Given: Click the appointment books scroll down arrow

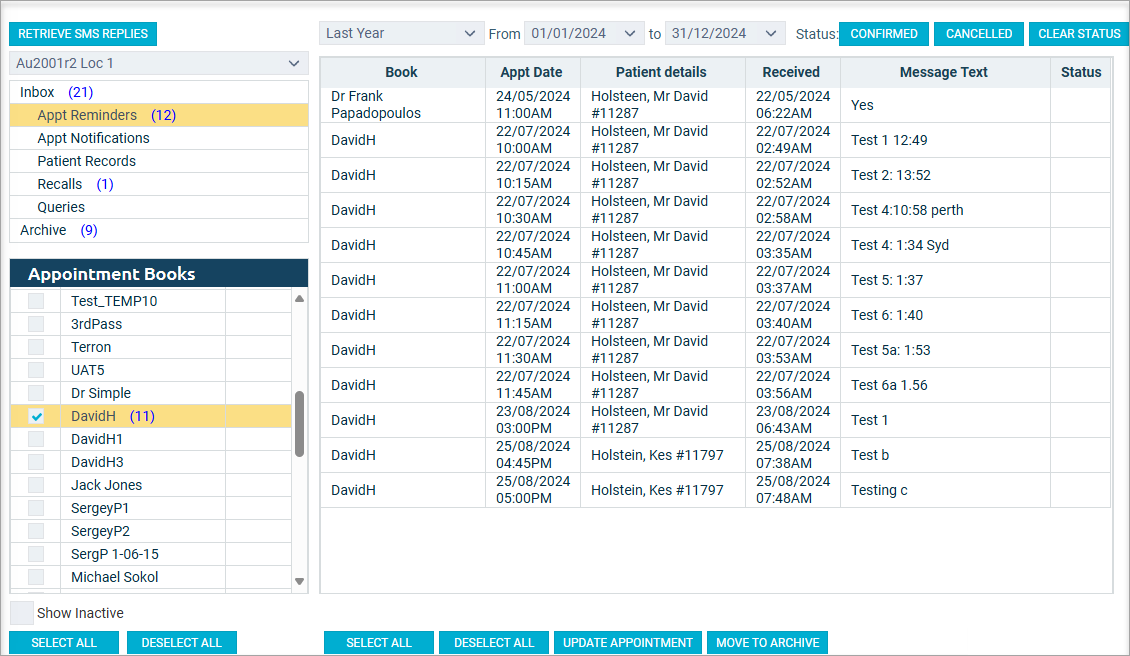Looking at the screenshot, I should (x=300, y=581).
